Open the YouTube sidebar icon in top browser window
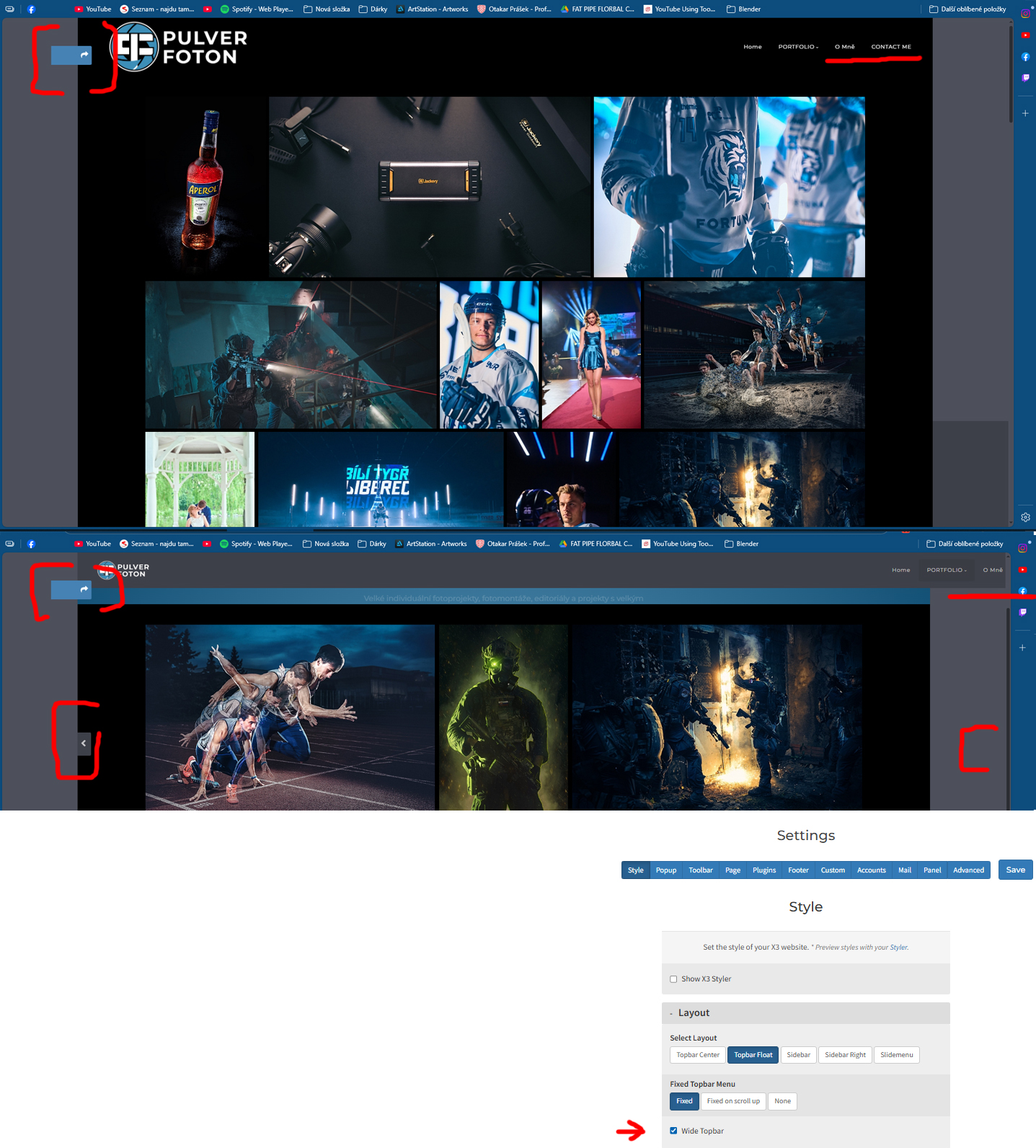 (x=1025, y=35)
